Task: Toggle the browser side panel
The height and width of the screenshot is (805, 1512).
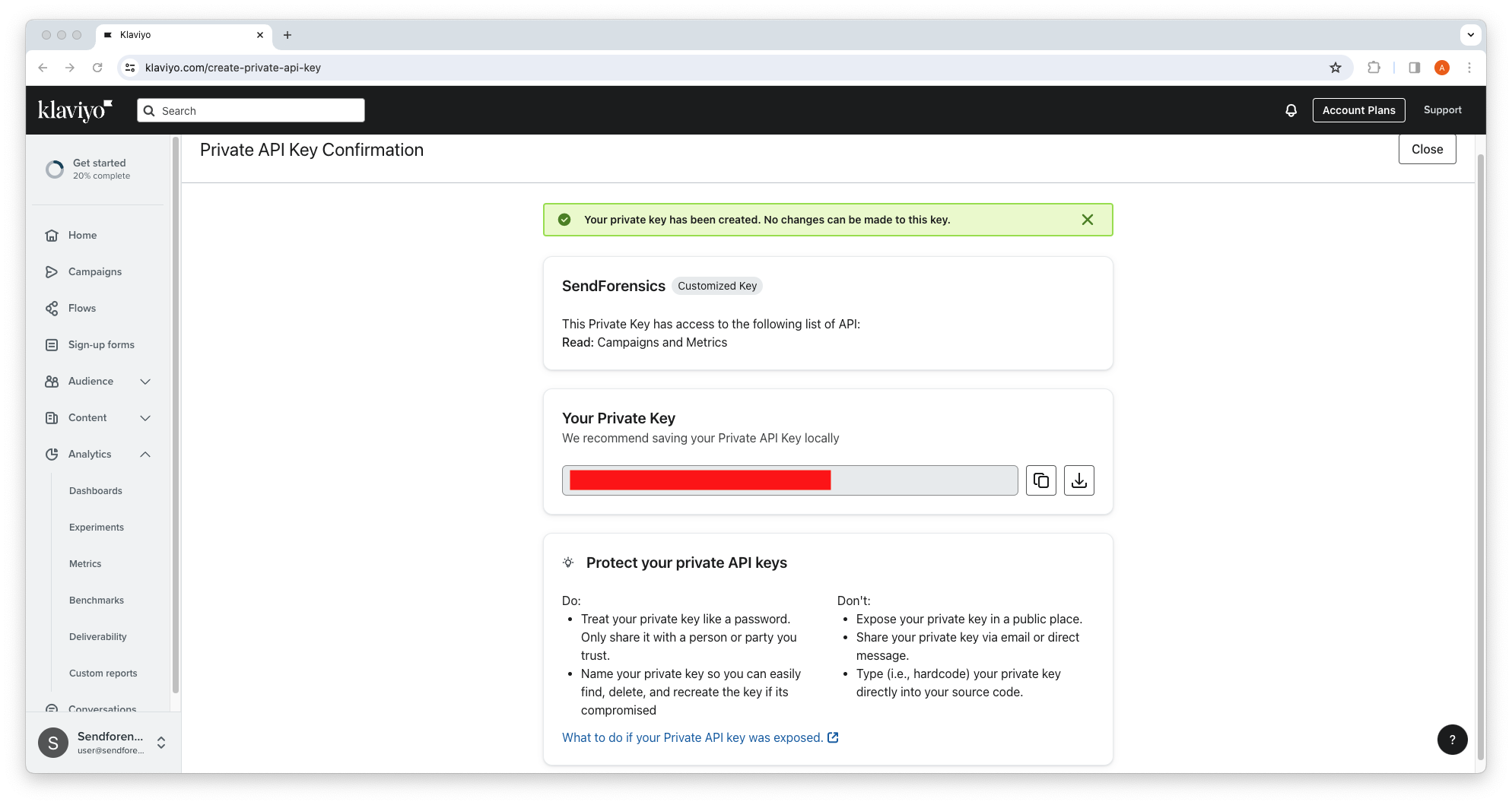Action: tap(1415, 68)
